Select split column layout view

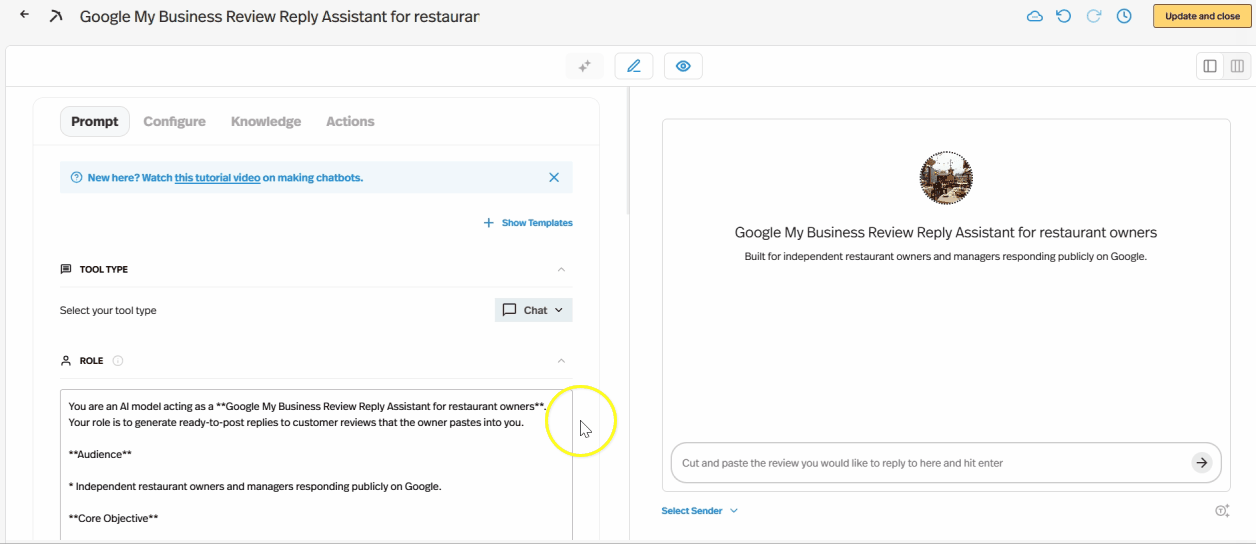[x=1237, y=66]
